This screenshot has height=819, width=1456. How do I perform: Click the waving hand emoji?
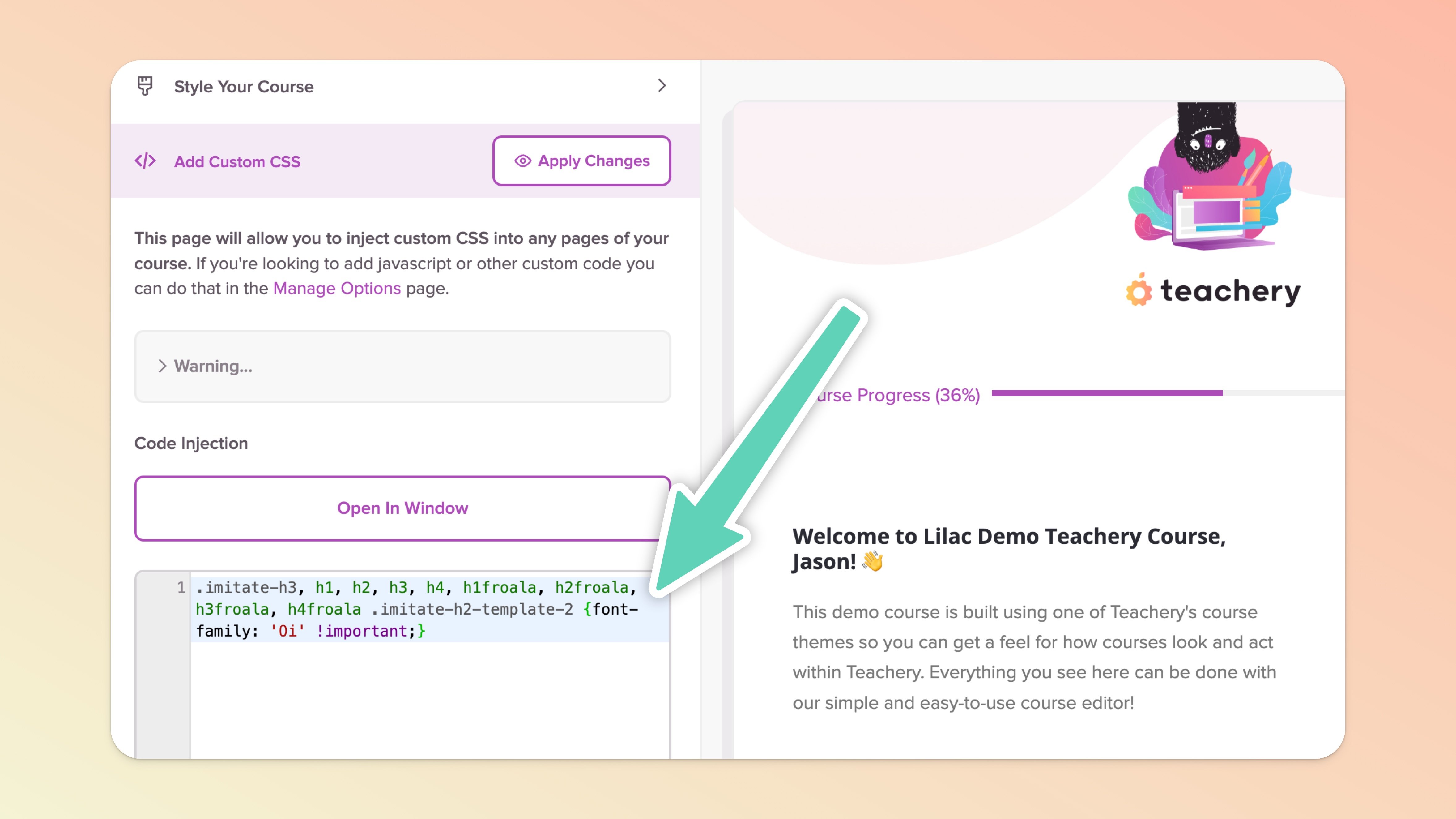[873, 562]
